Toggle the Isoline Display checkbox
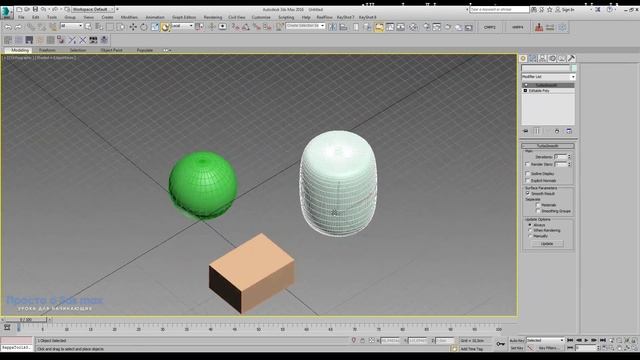640x360 pixels. [527, 173]
